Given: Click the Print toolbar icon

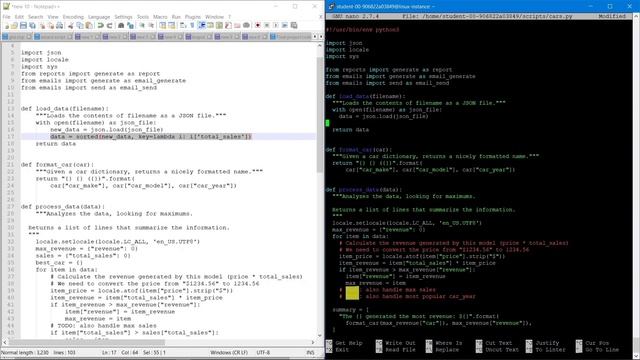Looking at the screenshot, I should point(60,25).
